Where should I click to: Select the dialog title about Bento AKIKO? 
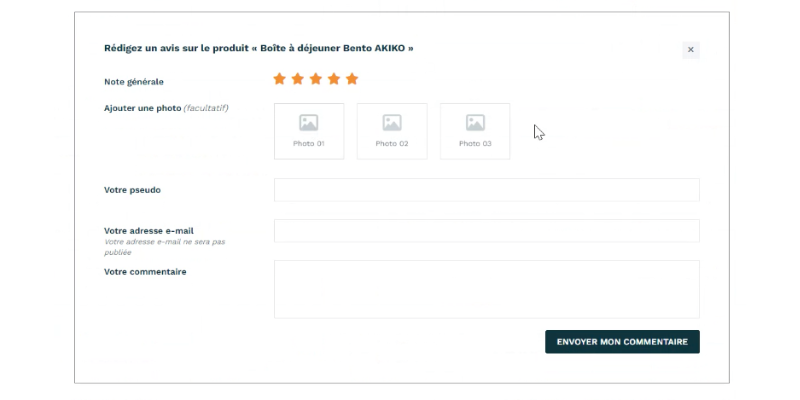(259, 48)
